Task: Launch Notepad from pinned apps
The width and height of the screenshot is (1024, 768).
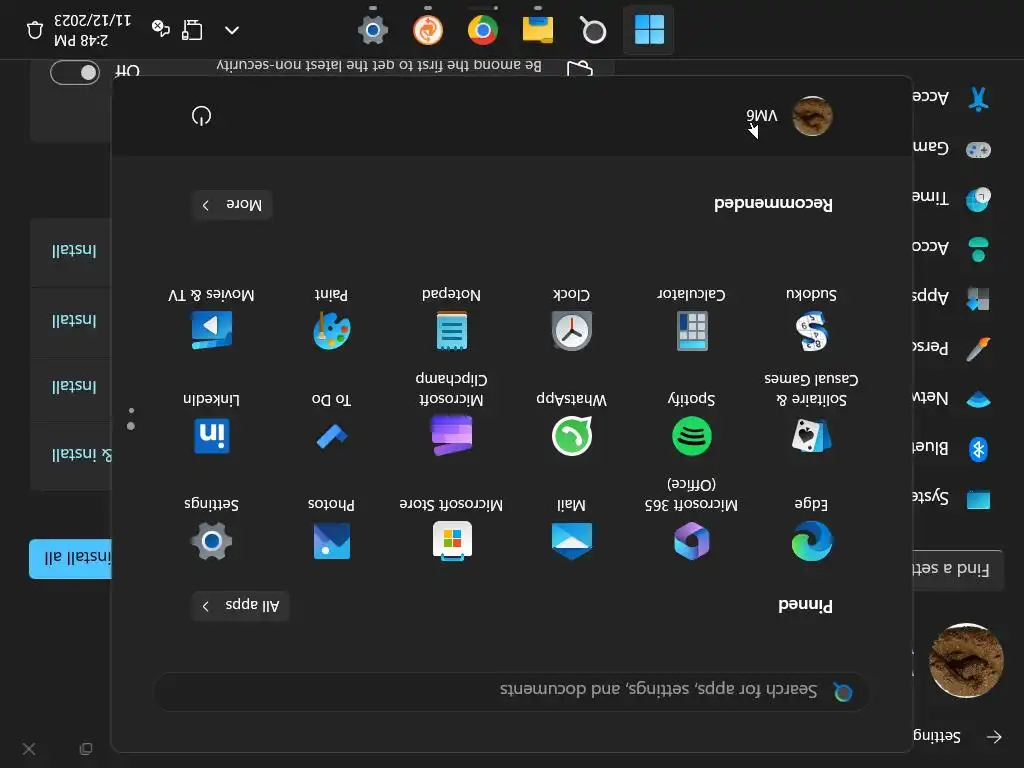Action: point(452,331)
